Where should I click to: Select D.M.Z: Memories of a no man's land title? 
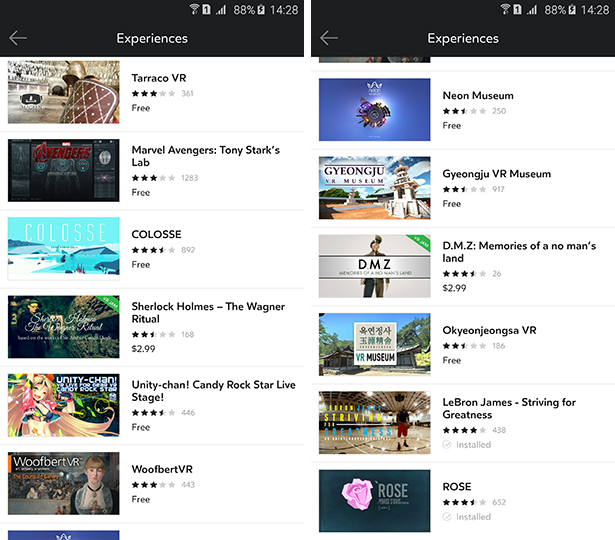coord(519,252)
